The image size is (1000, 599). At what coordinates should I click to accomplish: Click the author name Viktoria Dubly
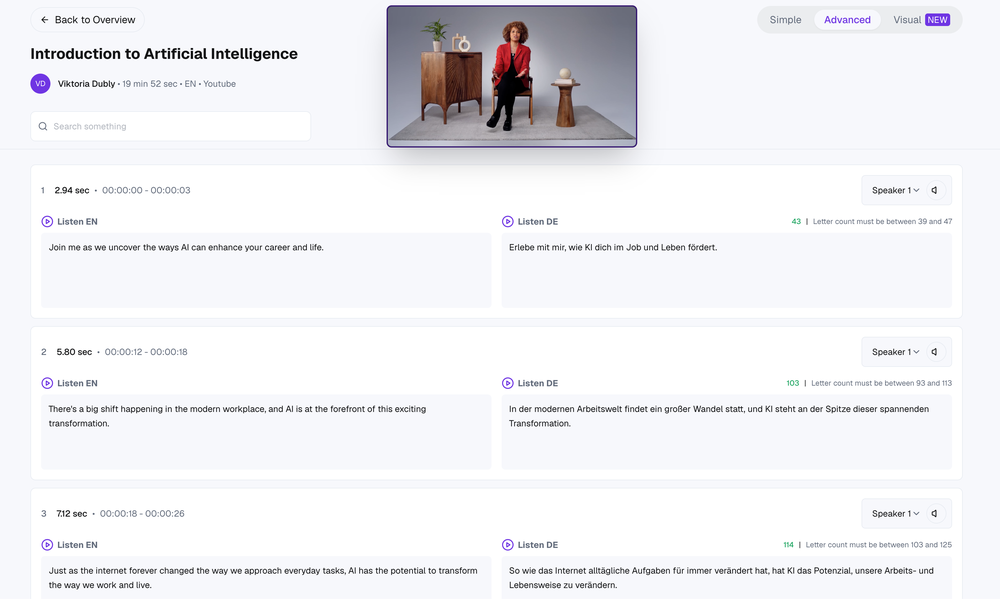coord(86,84)
